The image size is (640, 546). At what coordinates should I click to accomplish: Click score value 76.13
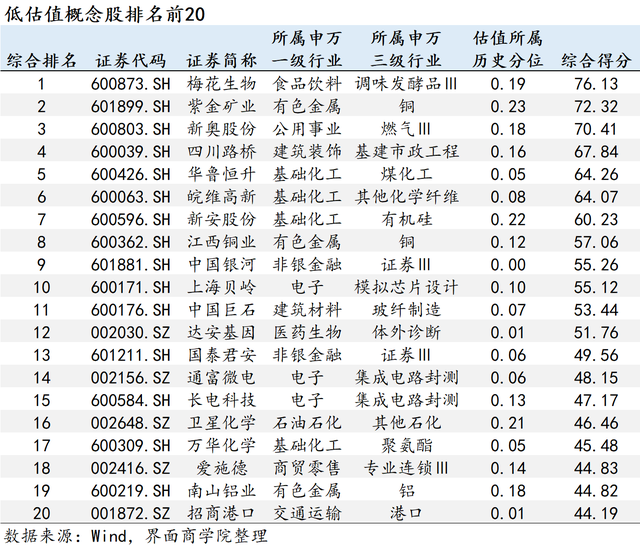coord(596,84)
